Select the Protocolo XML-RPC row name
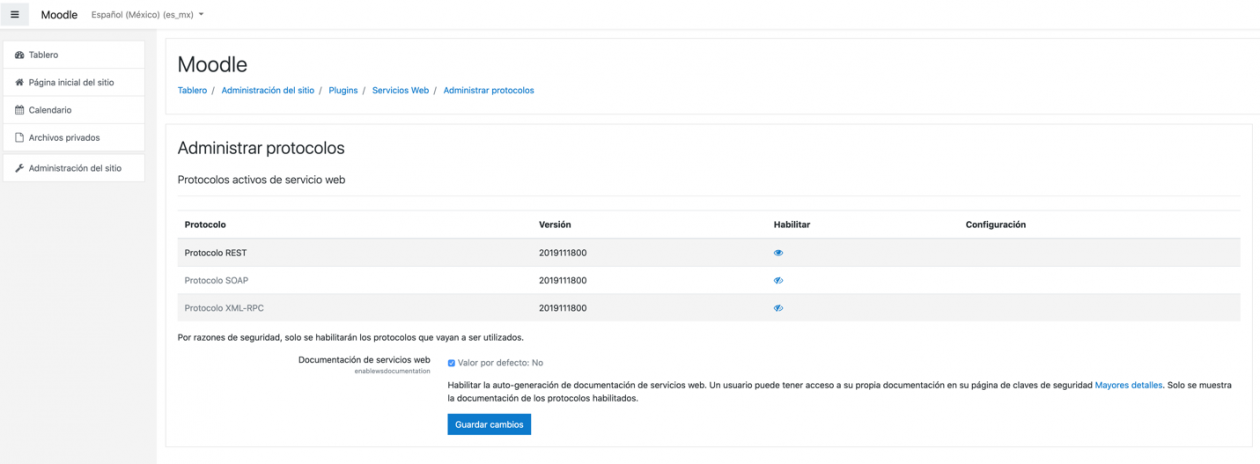Screen dimensions: 1260x464 [224, 308]
